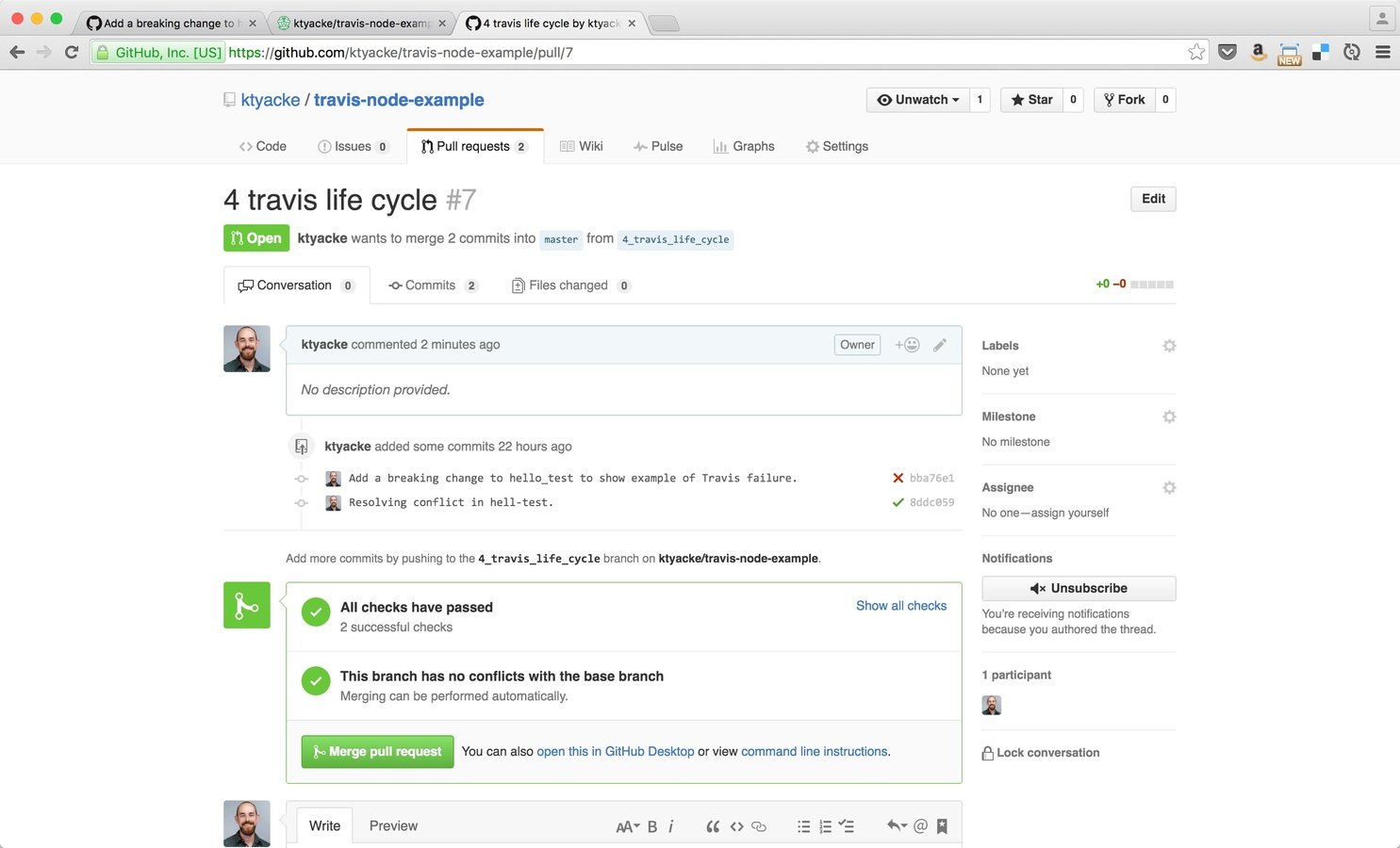Click the 4_travis_life_cycle branch label
1400x848 pixels.
click(675, 239)
